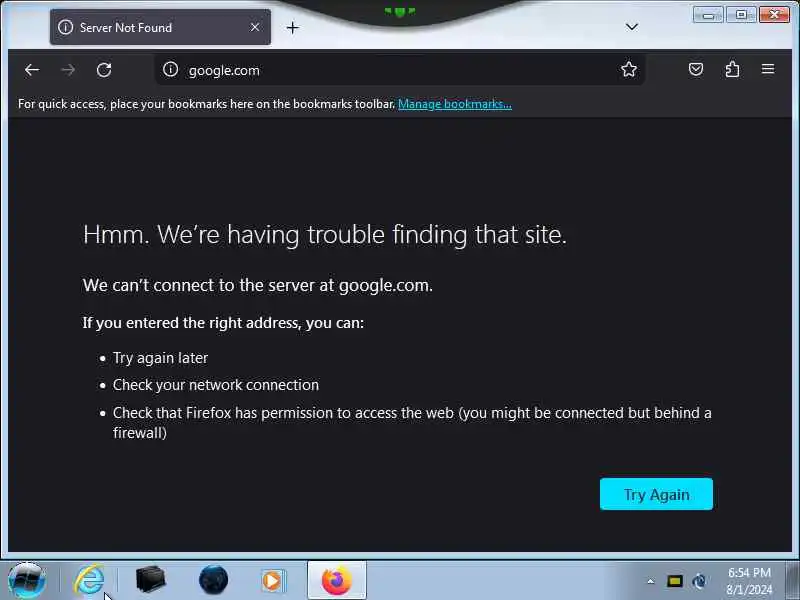Reload the current page
The image size is (800, 600).
(x=104, y=70)
